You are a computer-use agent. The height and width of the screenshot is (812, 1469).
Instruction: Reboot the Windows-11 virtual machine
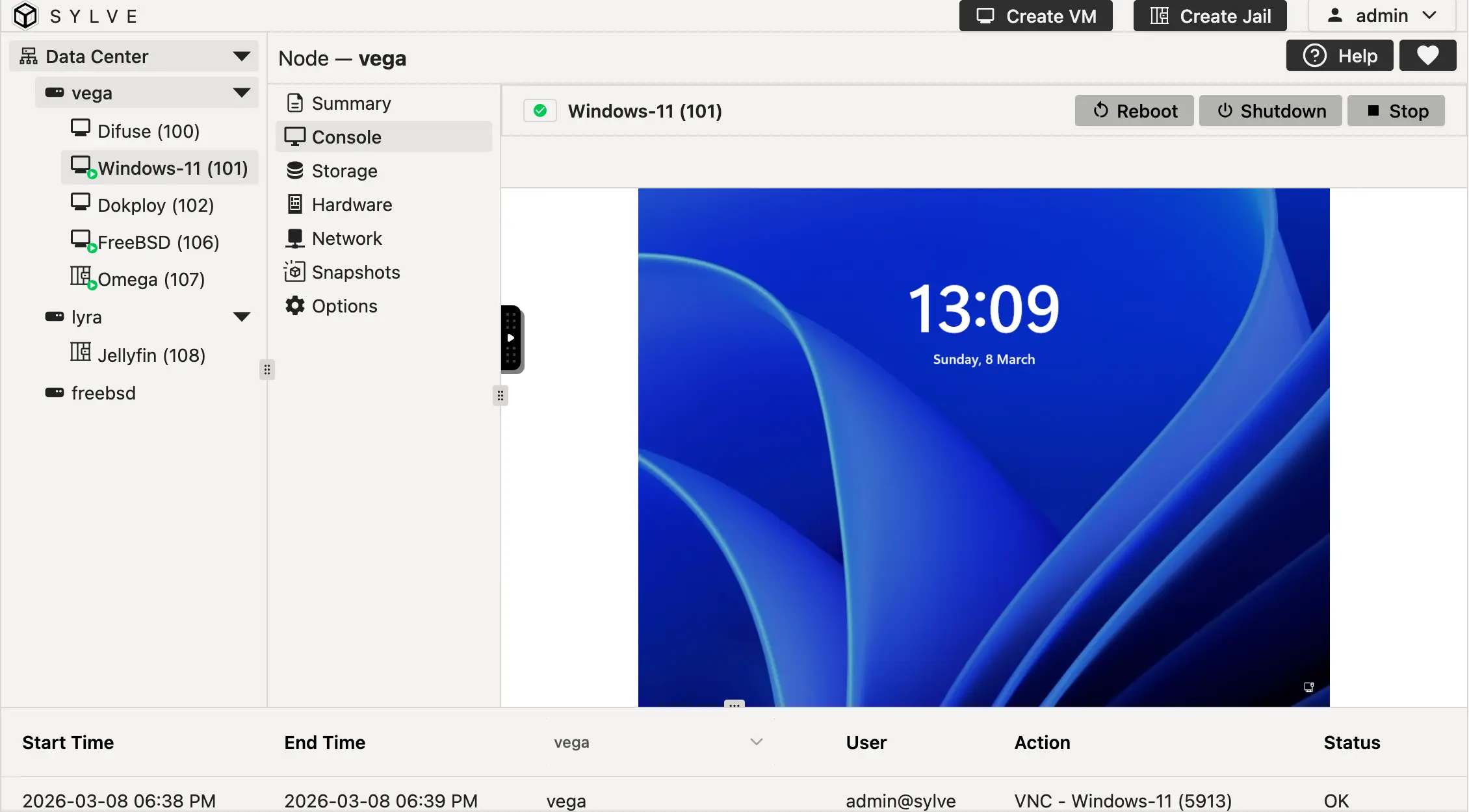[x=1134, y=110]
